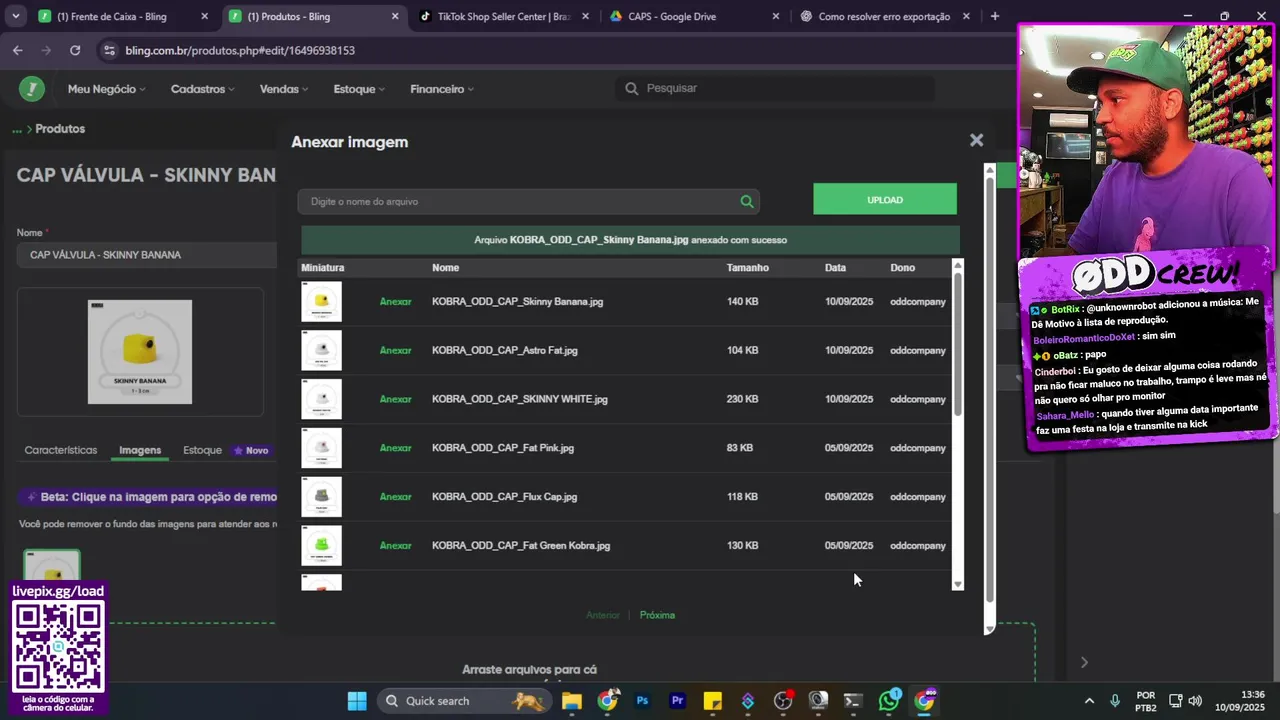Attach KOBRA_ODD_CAP_Fat Green Kobra.jpg via Anexar
Viewport: 1280px width, 720px height.
tap(395, 546)
